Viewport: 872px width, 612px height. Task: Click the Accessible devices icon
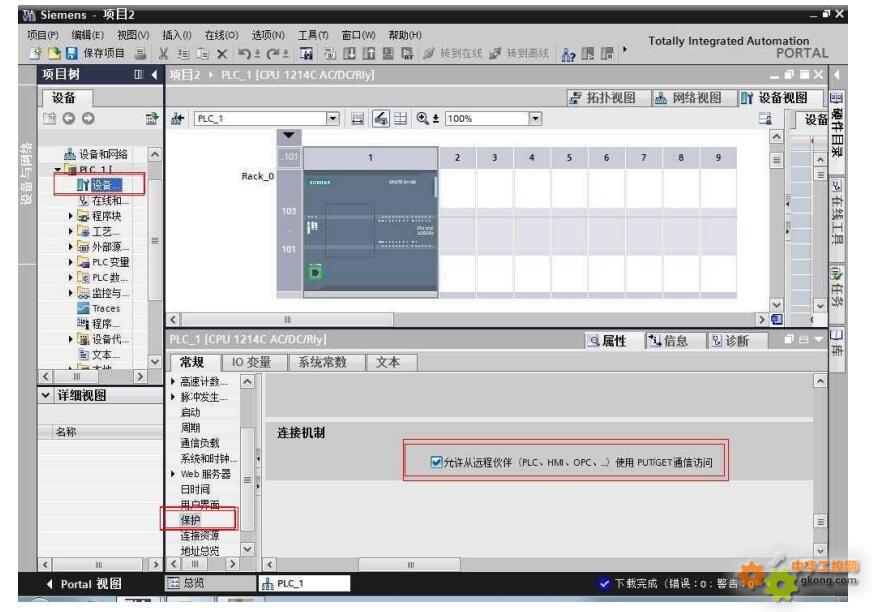pos(568,54)
